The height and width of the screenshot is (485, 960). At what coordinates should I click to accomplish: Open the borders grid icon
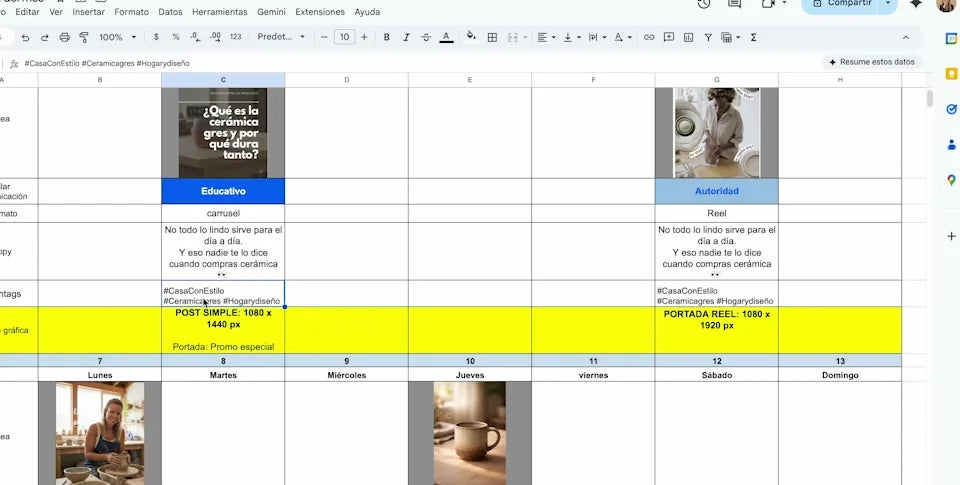492,37
